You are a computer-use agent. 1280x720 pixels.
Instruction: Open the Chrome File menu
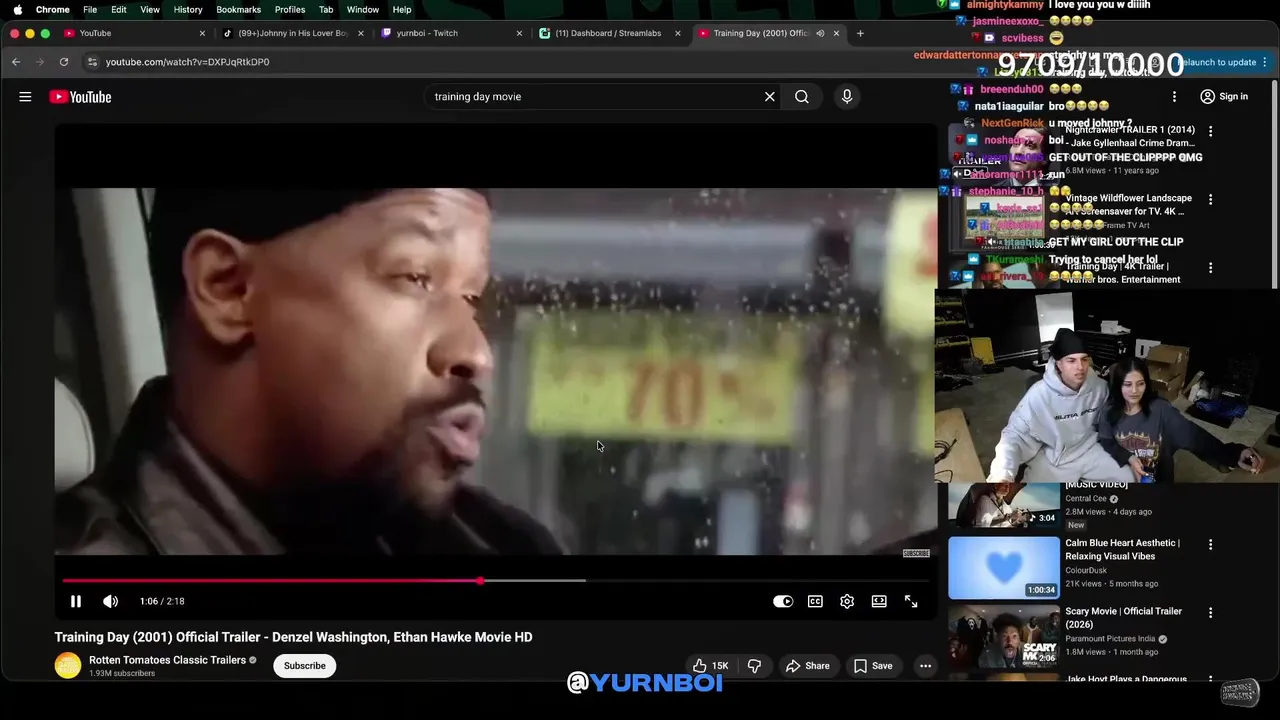point(90,9)
